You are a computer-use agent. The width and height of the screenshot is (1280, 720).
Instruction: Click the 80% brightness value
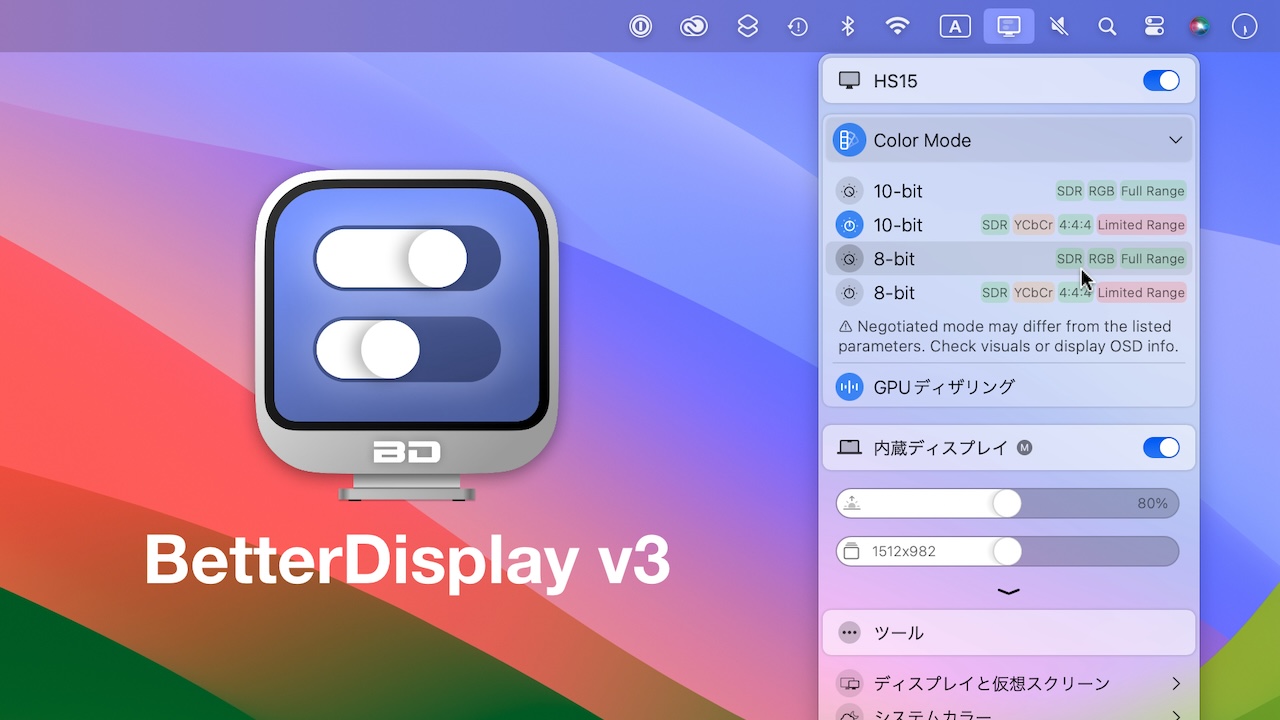1152,503
